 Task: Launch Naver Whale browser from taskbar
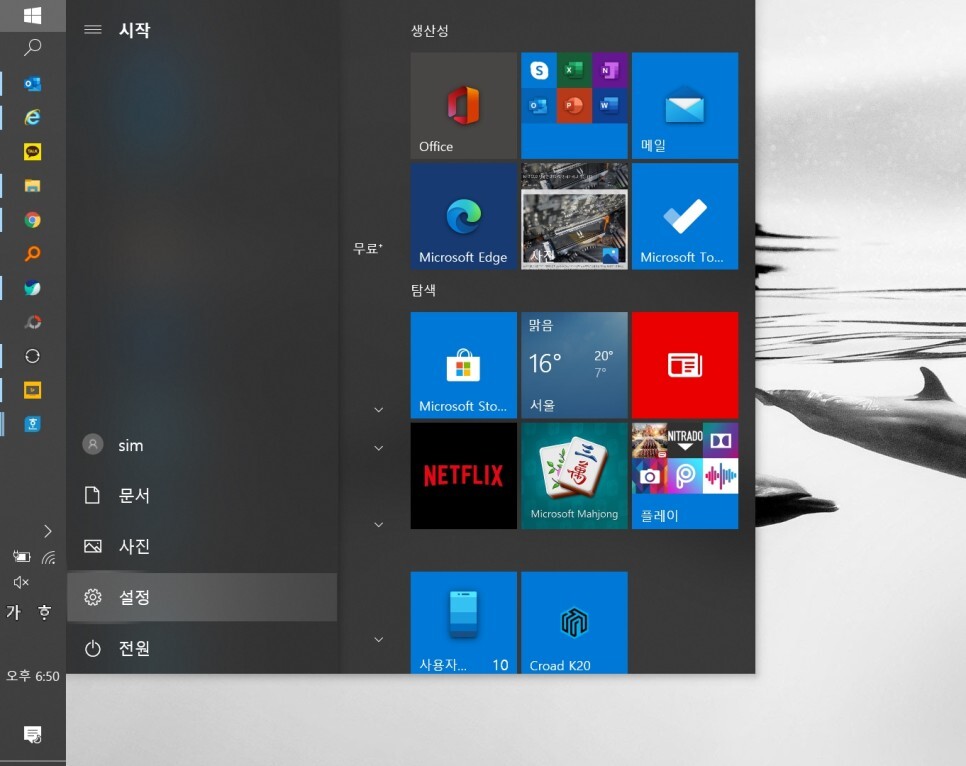click(x=32, y=288)
